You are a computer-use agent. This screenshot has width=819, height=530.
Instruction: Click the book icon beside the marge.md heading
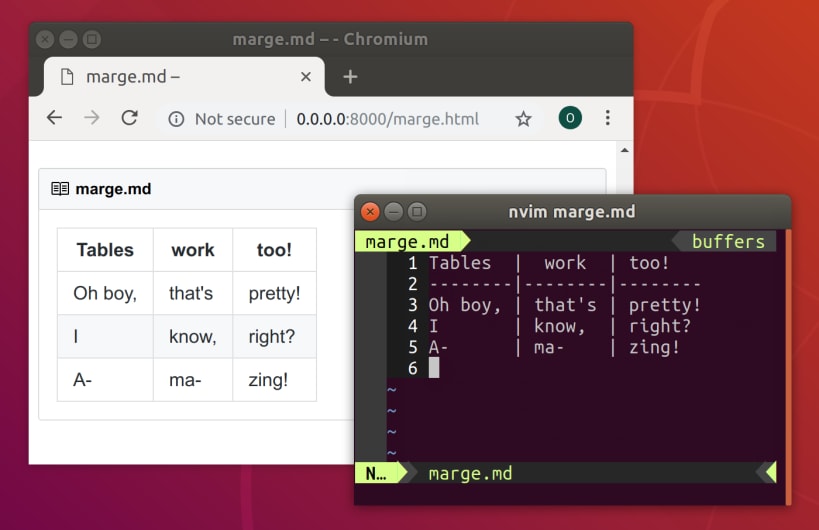click(60, 189)
